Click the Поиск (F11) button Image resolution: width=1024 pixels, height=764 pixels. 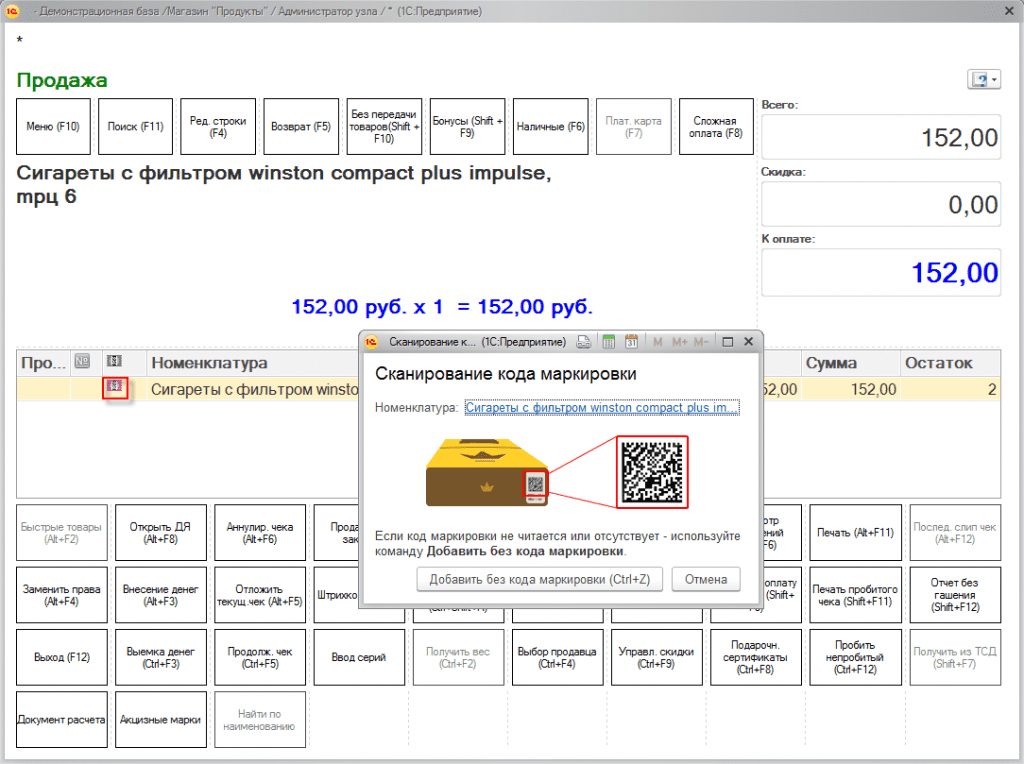[x=136, y=127]
